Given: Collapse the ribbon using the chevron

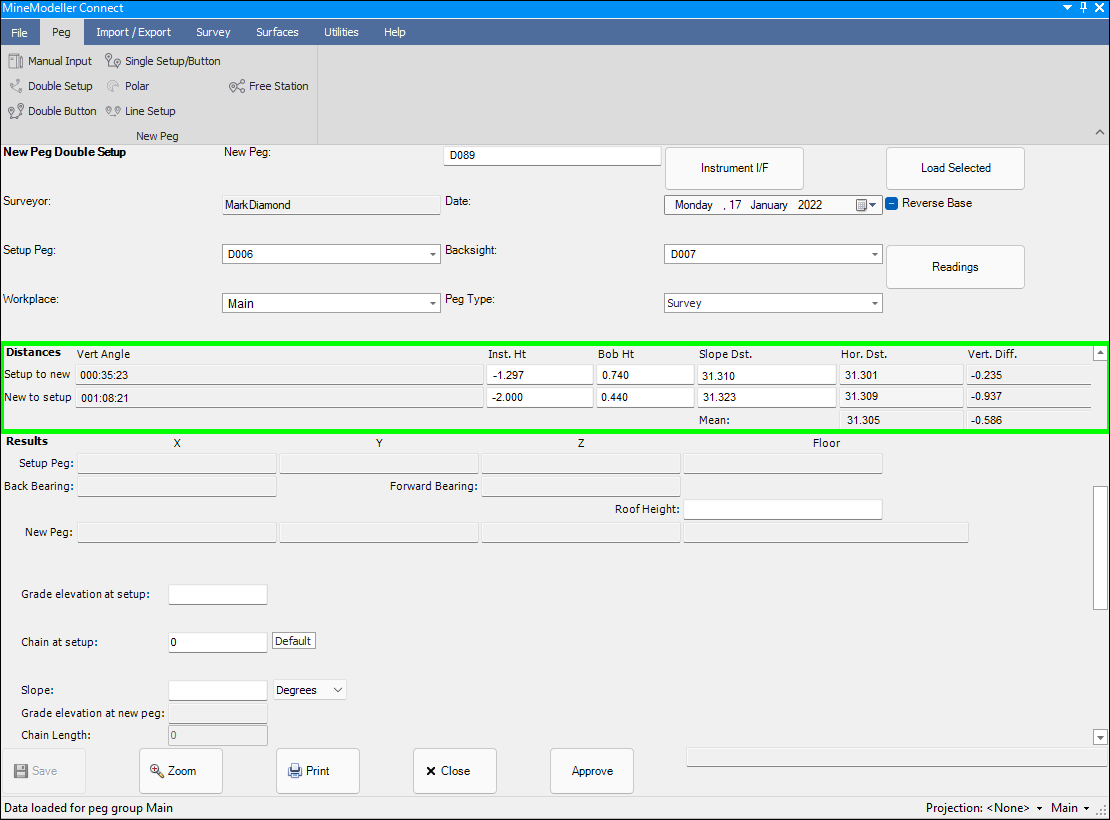Looking at the screenshot, I should pyautogui.click(x=1100, y=132).
